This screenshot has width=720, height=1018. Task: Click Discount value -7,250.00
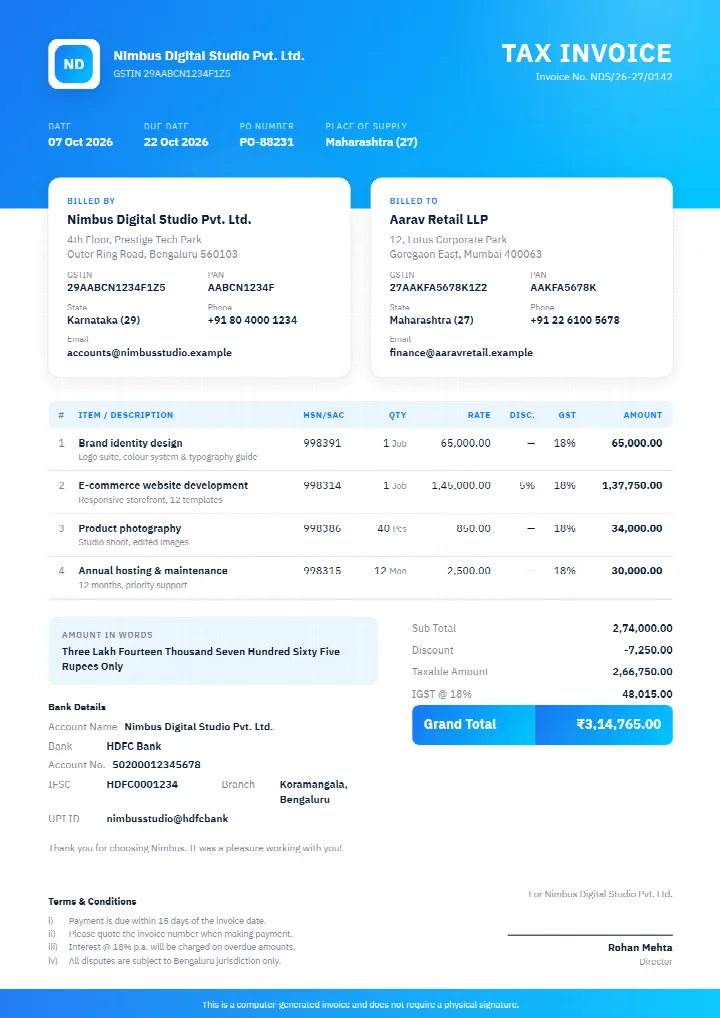pyautogui.click(x=648, y=650)
